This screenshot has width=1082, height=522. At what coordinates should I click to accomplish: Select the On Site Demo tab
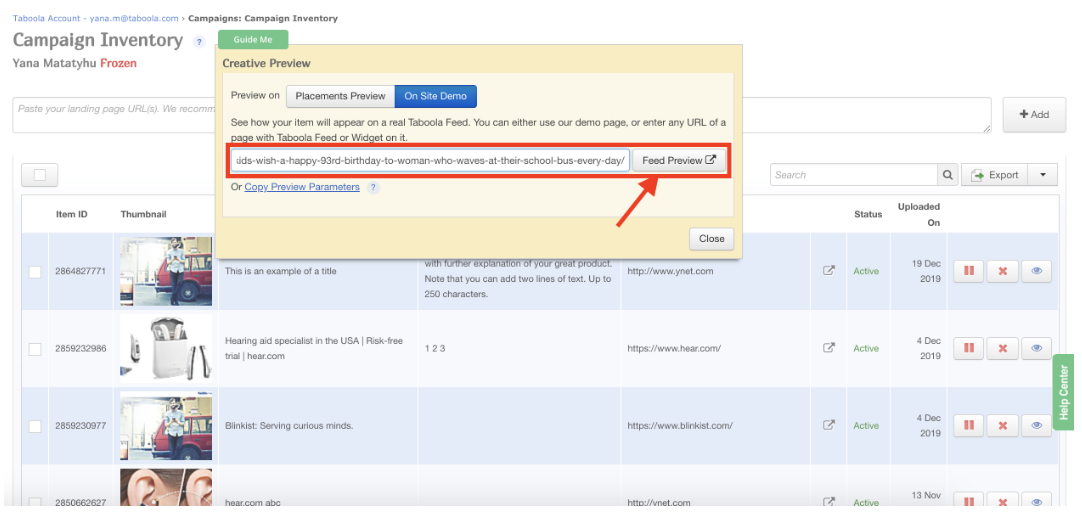pos(435,96)
